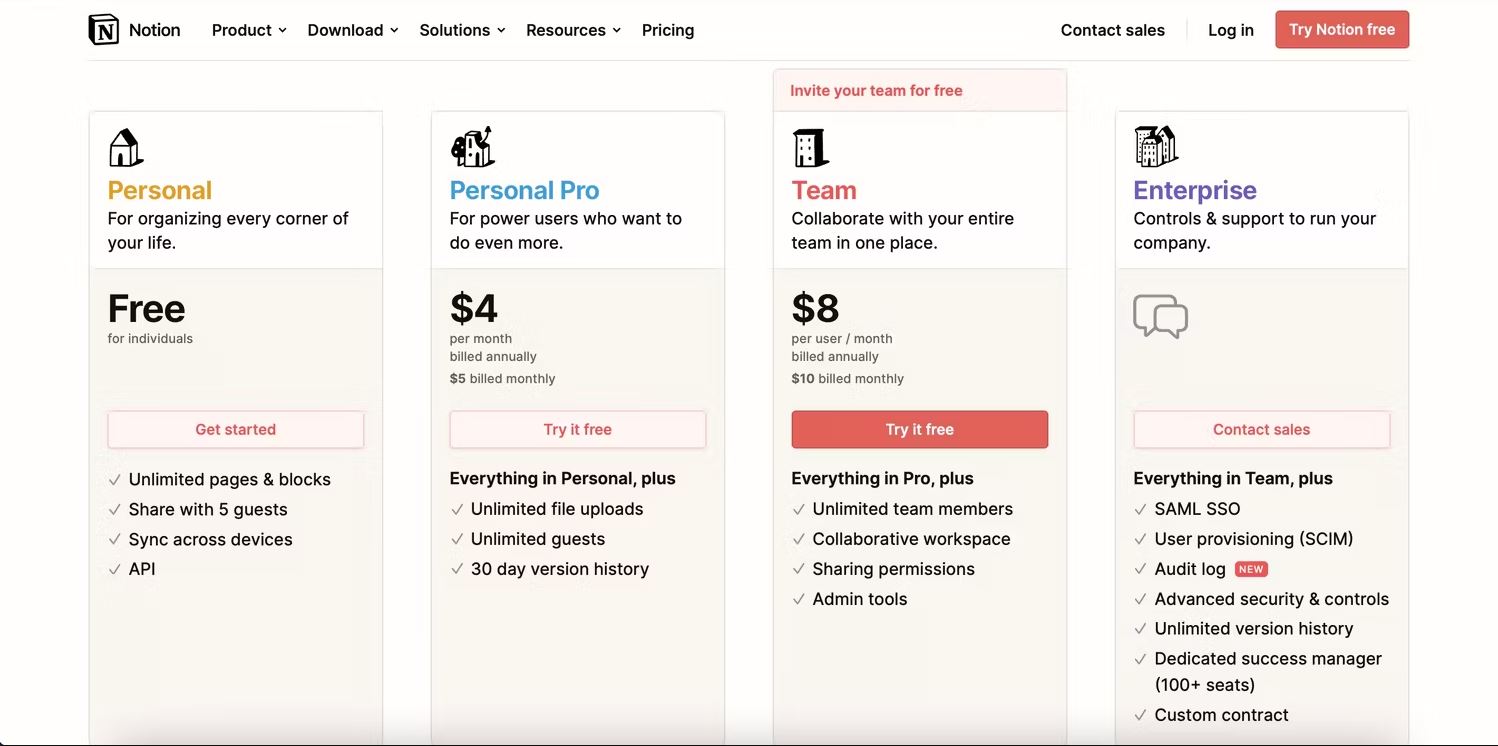Click the Notion logo icon
1498x746 pixels.
click(103, 30)
